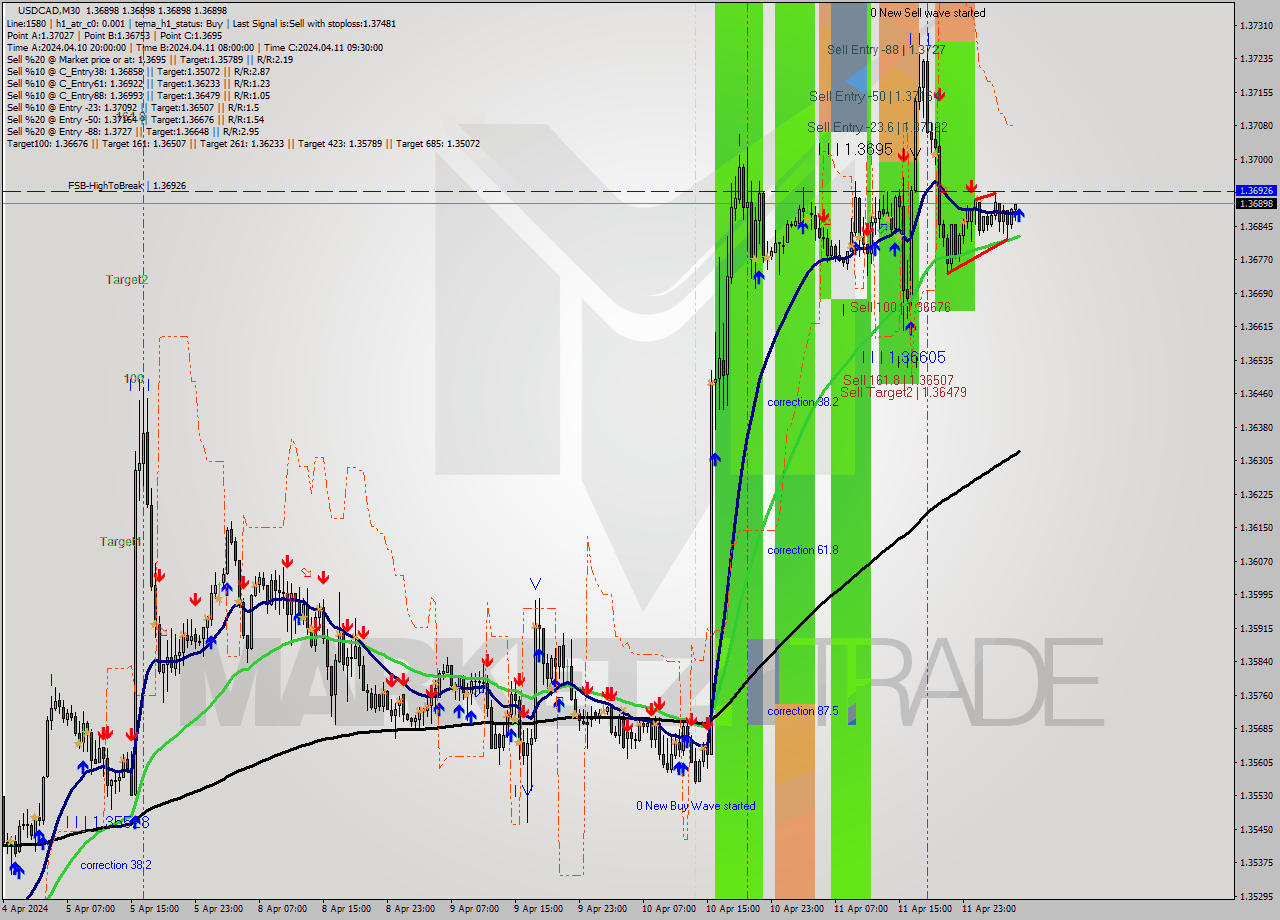Click the 'Sell %10 @ C_Entry88' line
Viewport: 1280px width, 920px height.
(138, 95)
